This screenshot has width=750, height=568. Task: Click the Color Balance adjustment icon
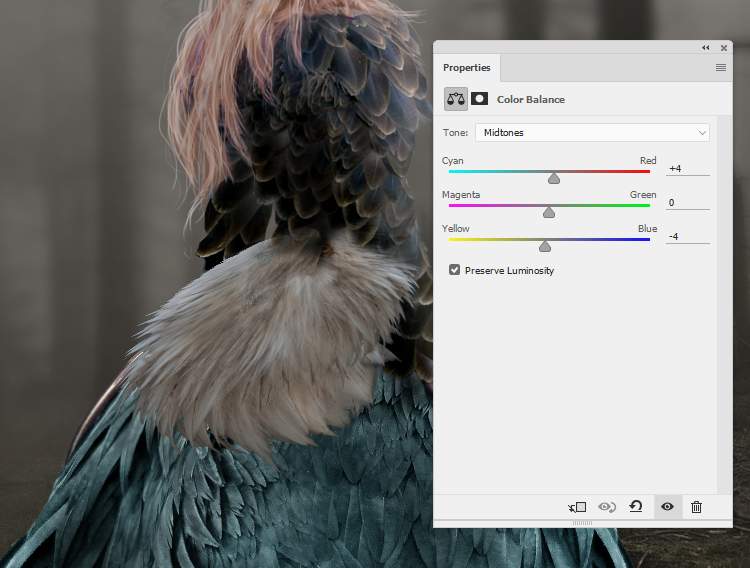(x=455, y=99)
